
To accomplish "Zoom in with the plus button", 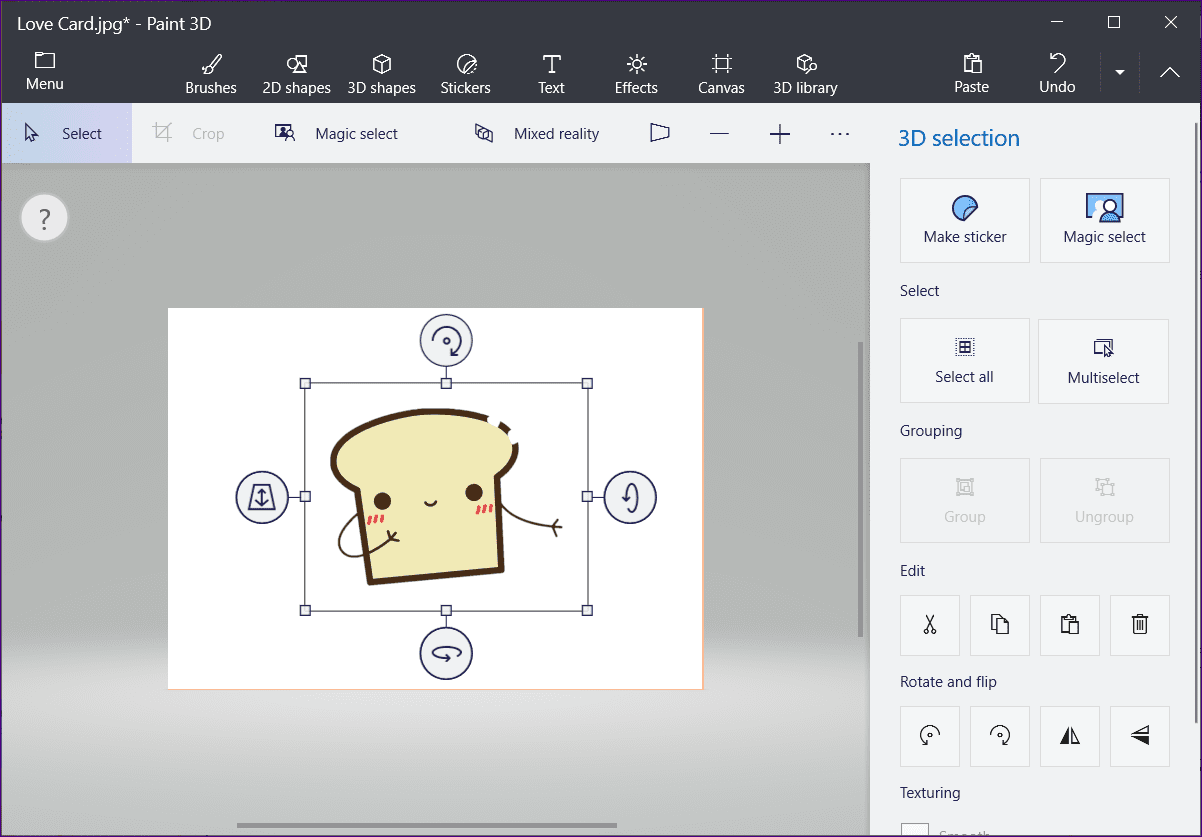I will click(780, 133).
